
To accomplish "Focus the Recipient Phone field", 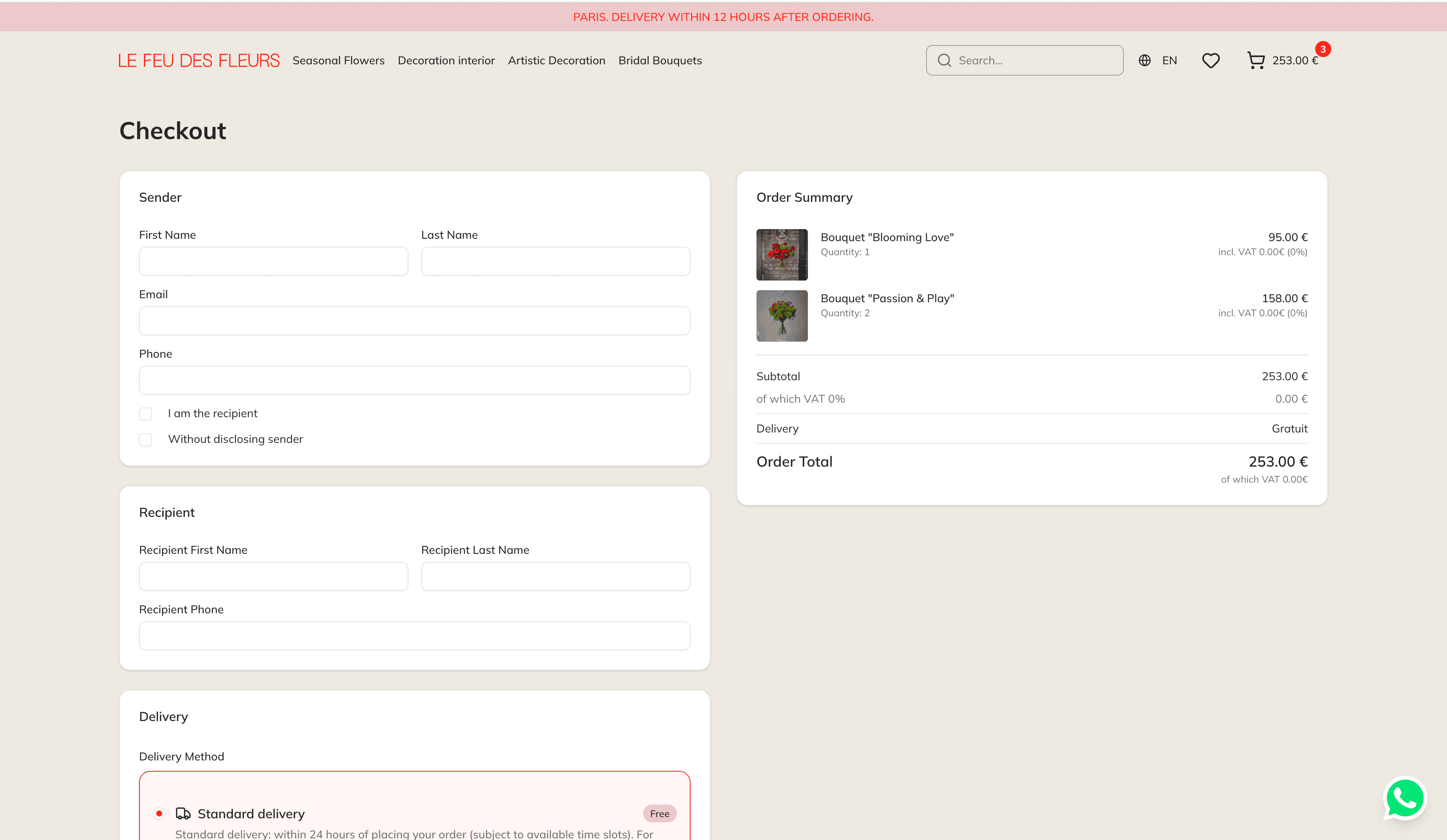I will pos(414,635).
